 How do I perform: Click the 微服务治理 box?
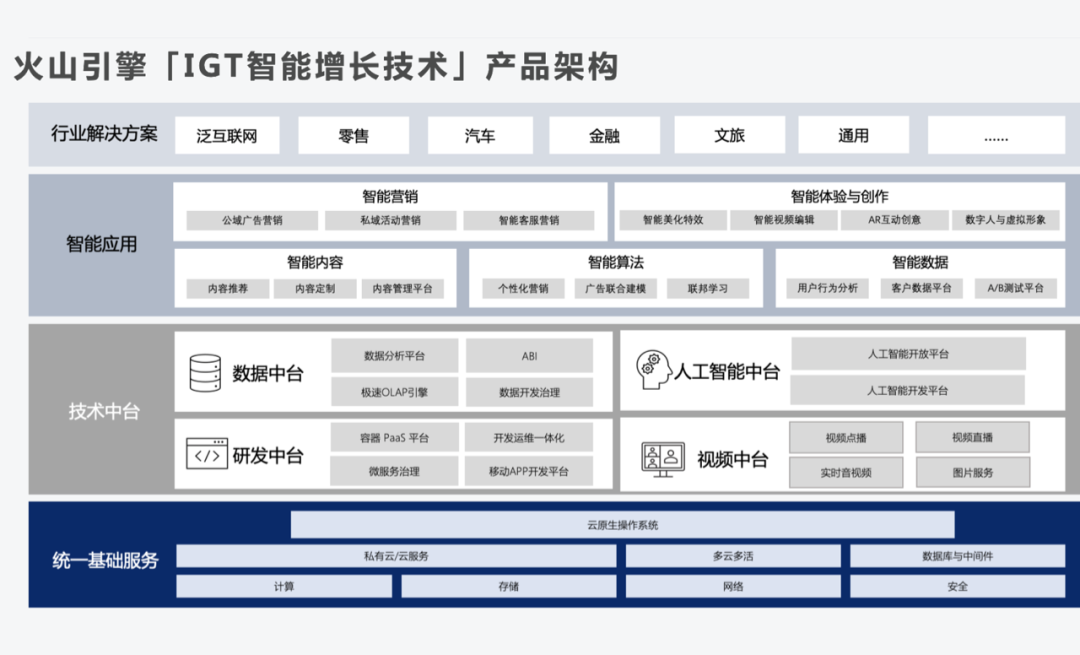point(395,471)
